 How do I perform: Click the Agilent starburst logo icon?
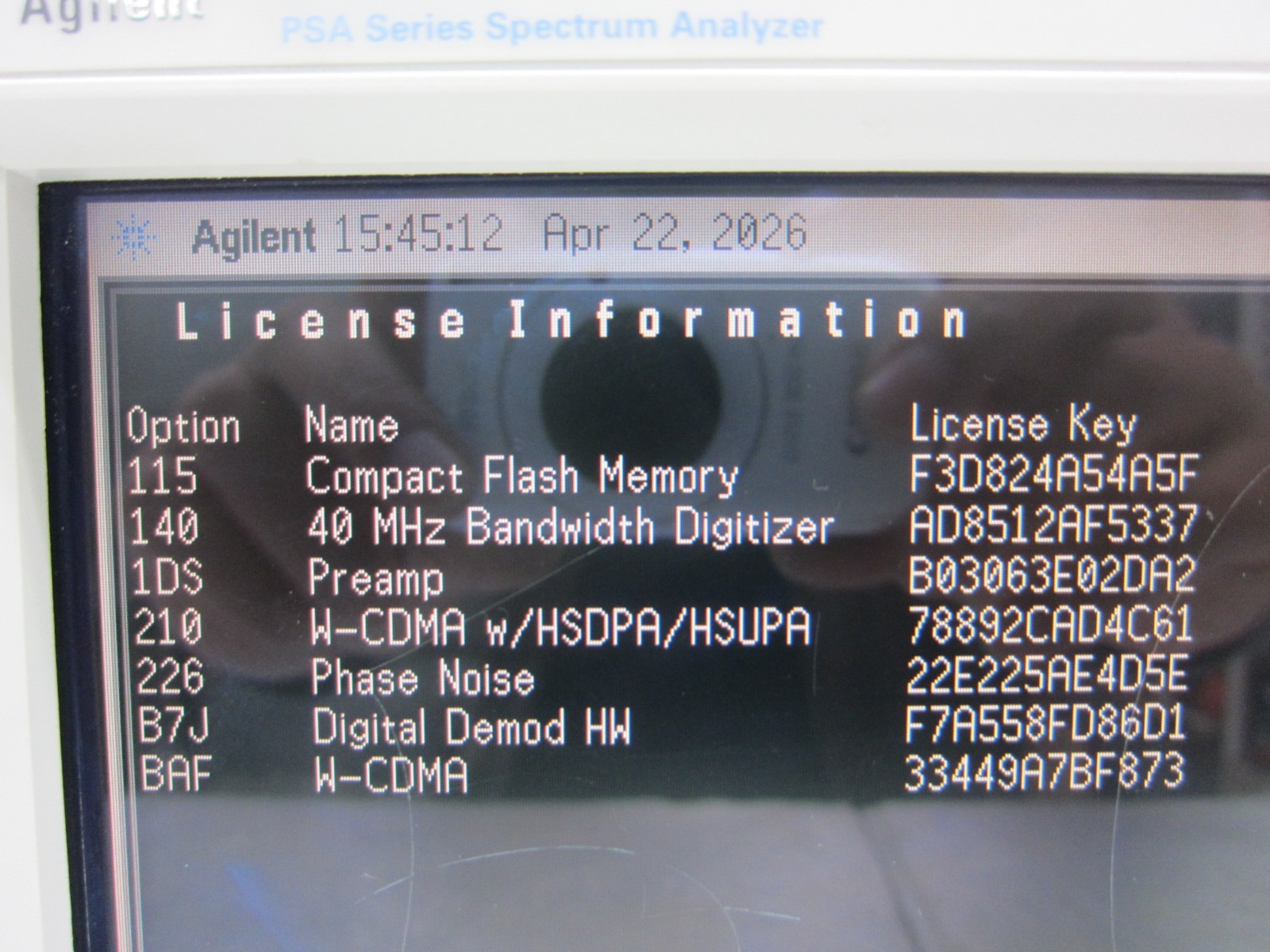pos(134,236)
